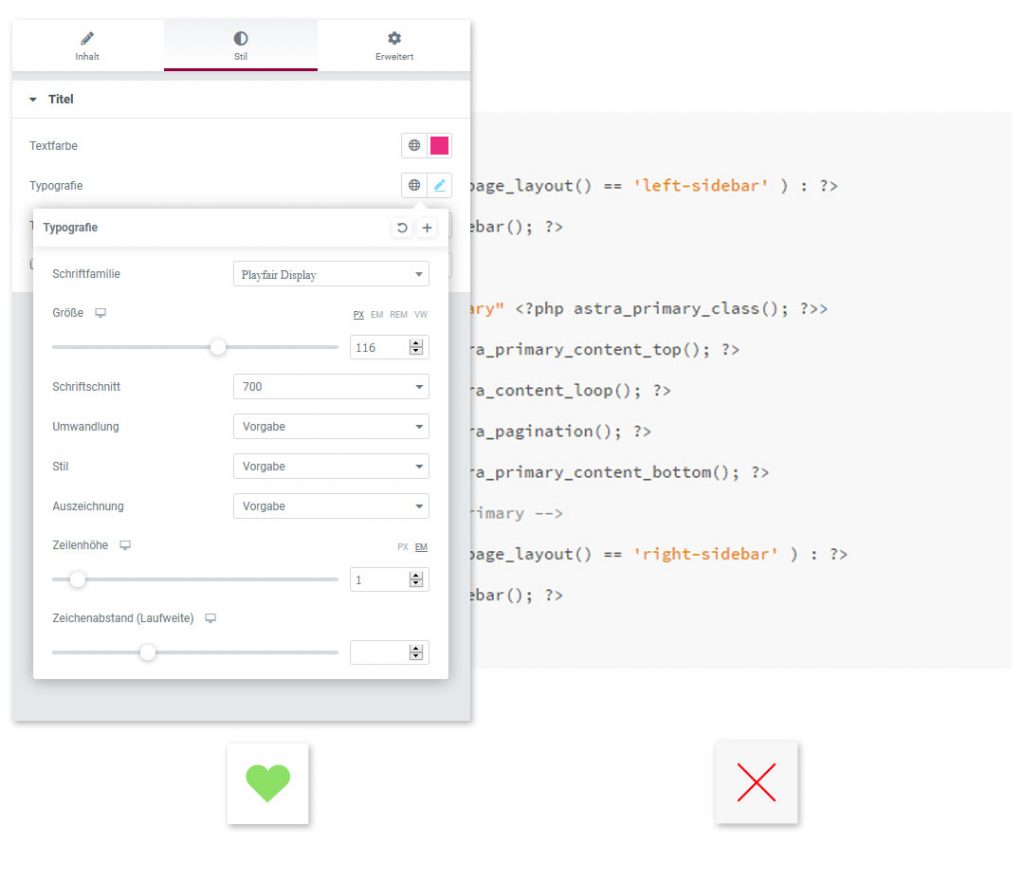Click the globe icon next to Textfarbe
Image resolution: width=1024 pixels, height=882 pixels.
pyautogui.click(x=414, y=146)
